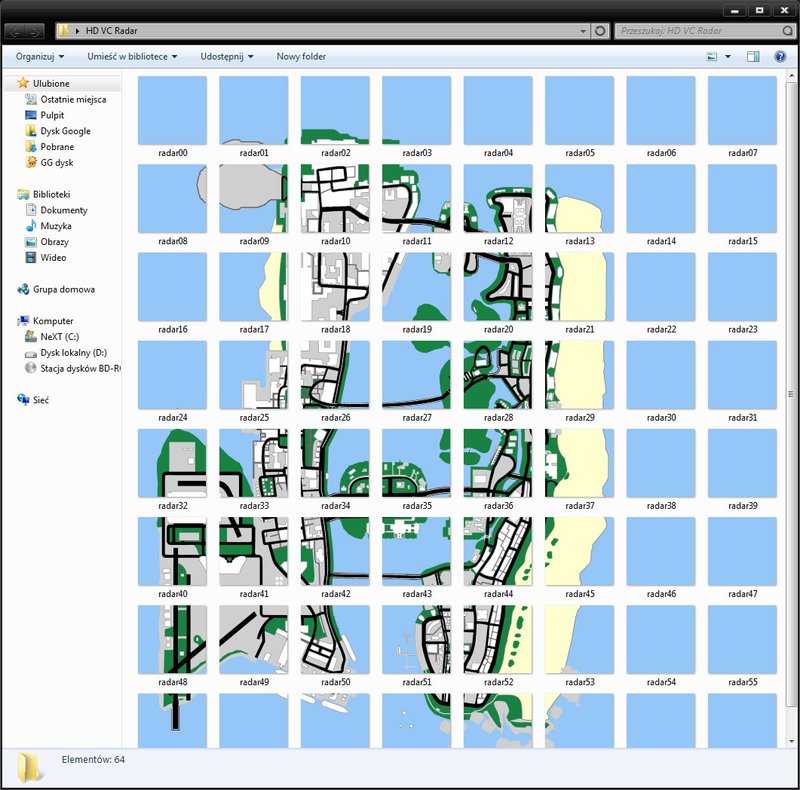Open Umieść w bibliotece dropdown
Screen dimensions: 800x790
coord(132,57)
